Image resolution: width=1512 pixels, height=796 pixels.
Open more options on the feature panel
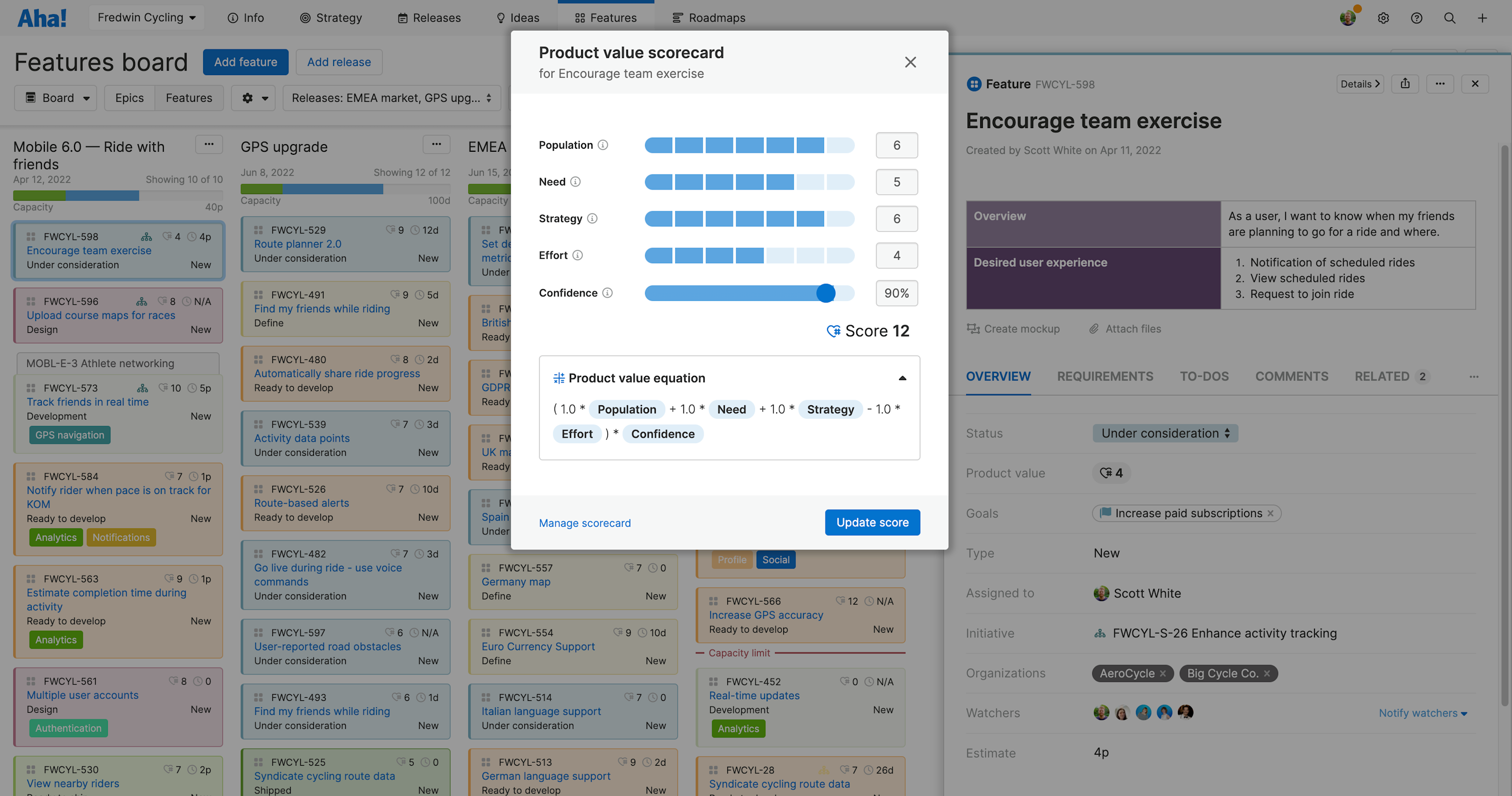pos(1440,83)
